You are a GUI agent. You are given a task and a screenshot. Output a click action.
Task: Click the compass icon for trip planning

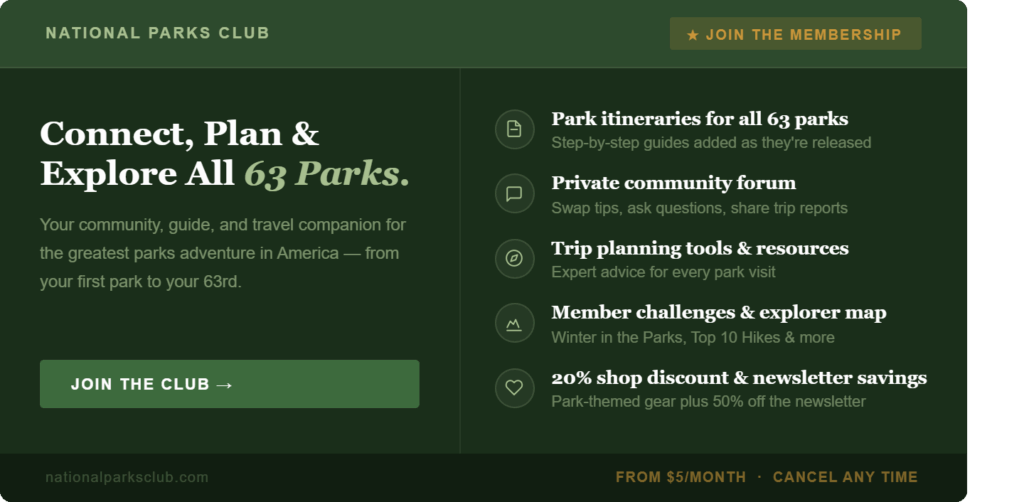514,259
